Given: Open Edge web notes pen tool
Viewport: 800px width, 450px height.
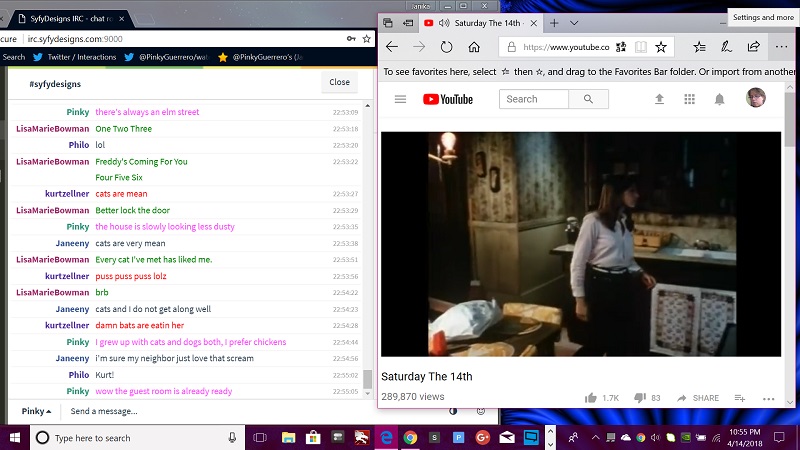Looking at the screenshot, I should 727,47.
